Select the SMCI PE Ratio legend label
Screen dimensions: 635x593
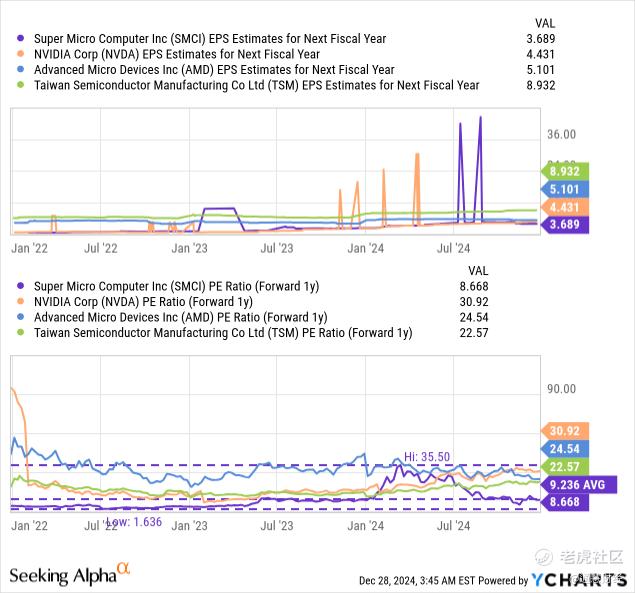(177, 286)
